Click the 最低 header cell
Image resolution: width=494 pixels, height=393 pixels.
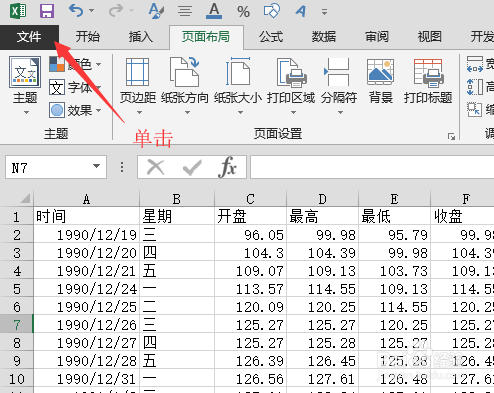click(x=394, y=216)
